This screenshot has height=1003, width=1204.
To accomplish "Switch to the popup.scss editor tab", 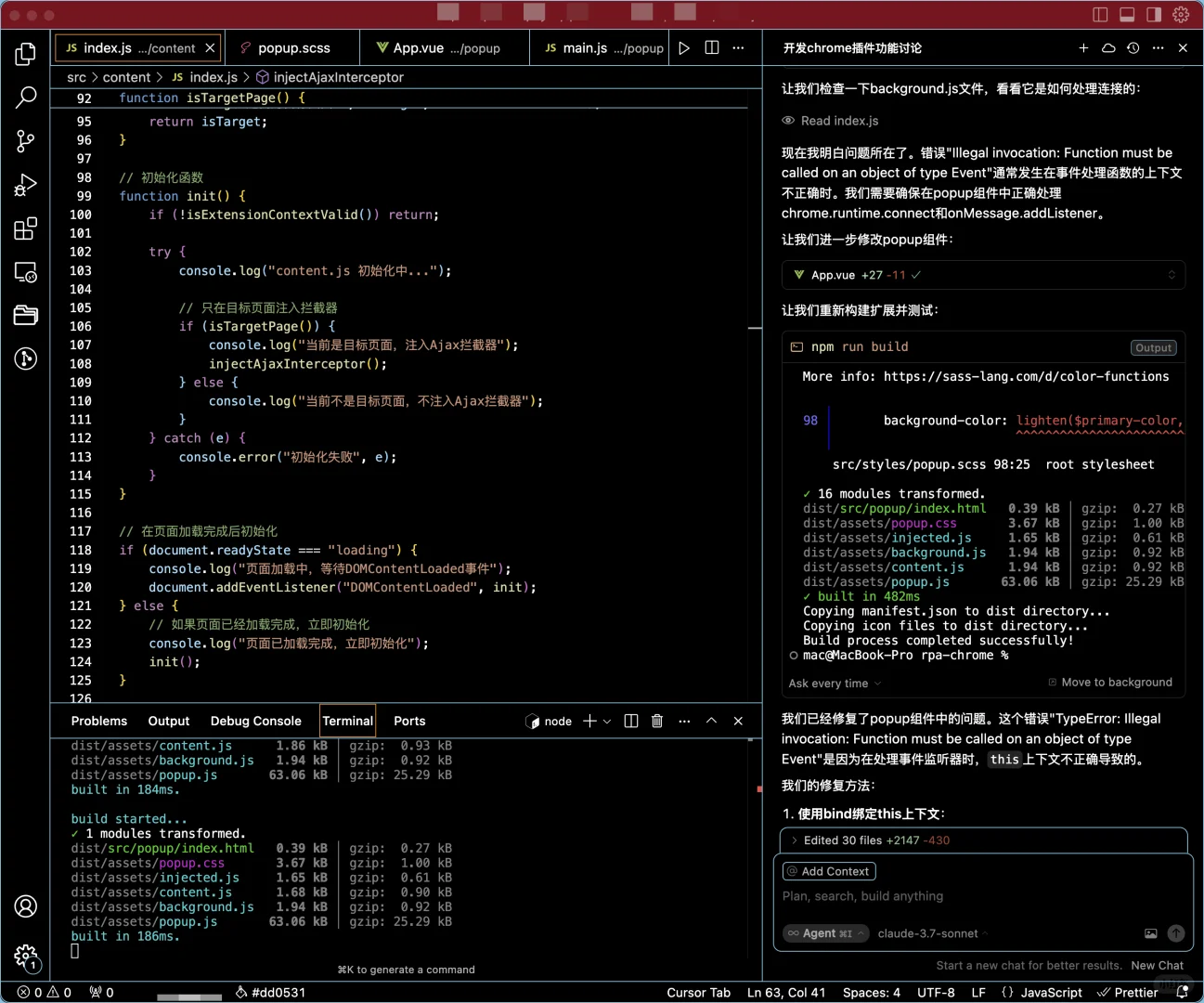I will pyautogui.click(x=293, y=48).
